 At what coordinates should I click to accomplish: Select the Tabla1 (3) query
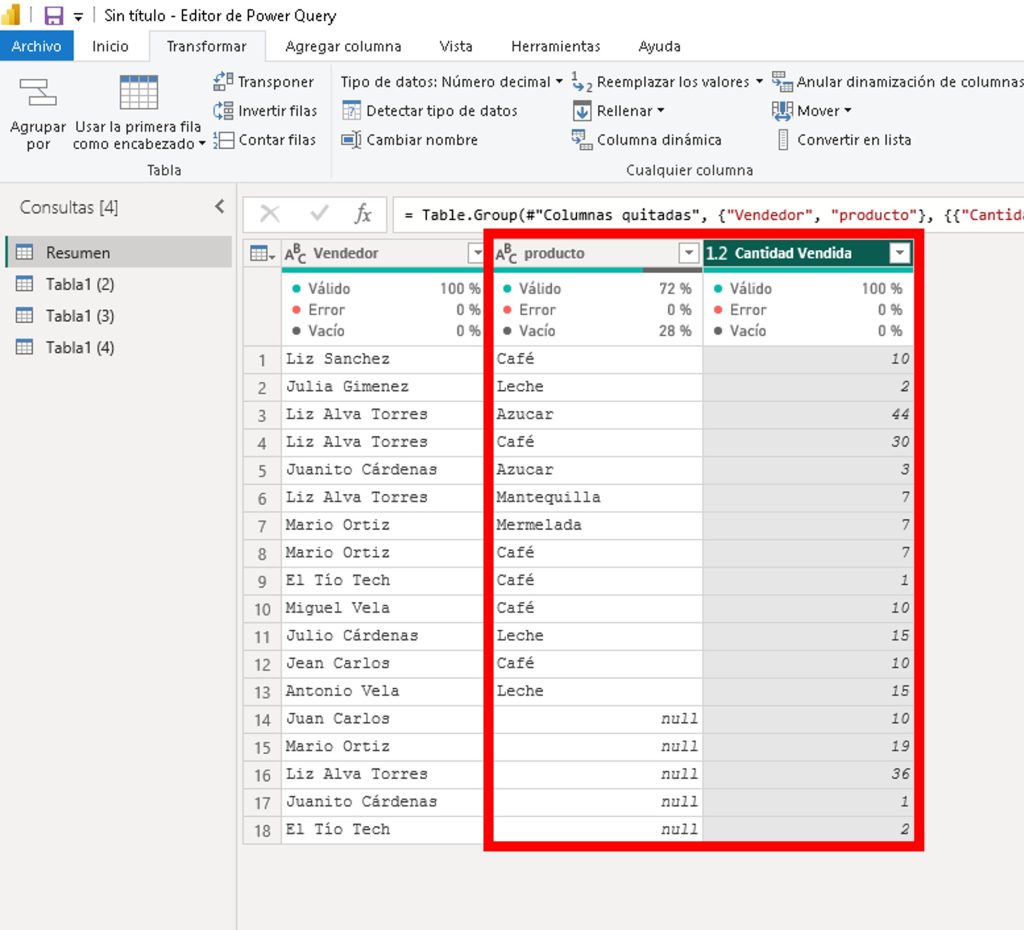(80, 316)
